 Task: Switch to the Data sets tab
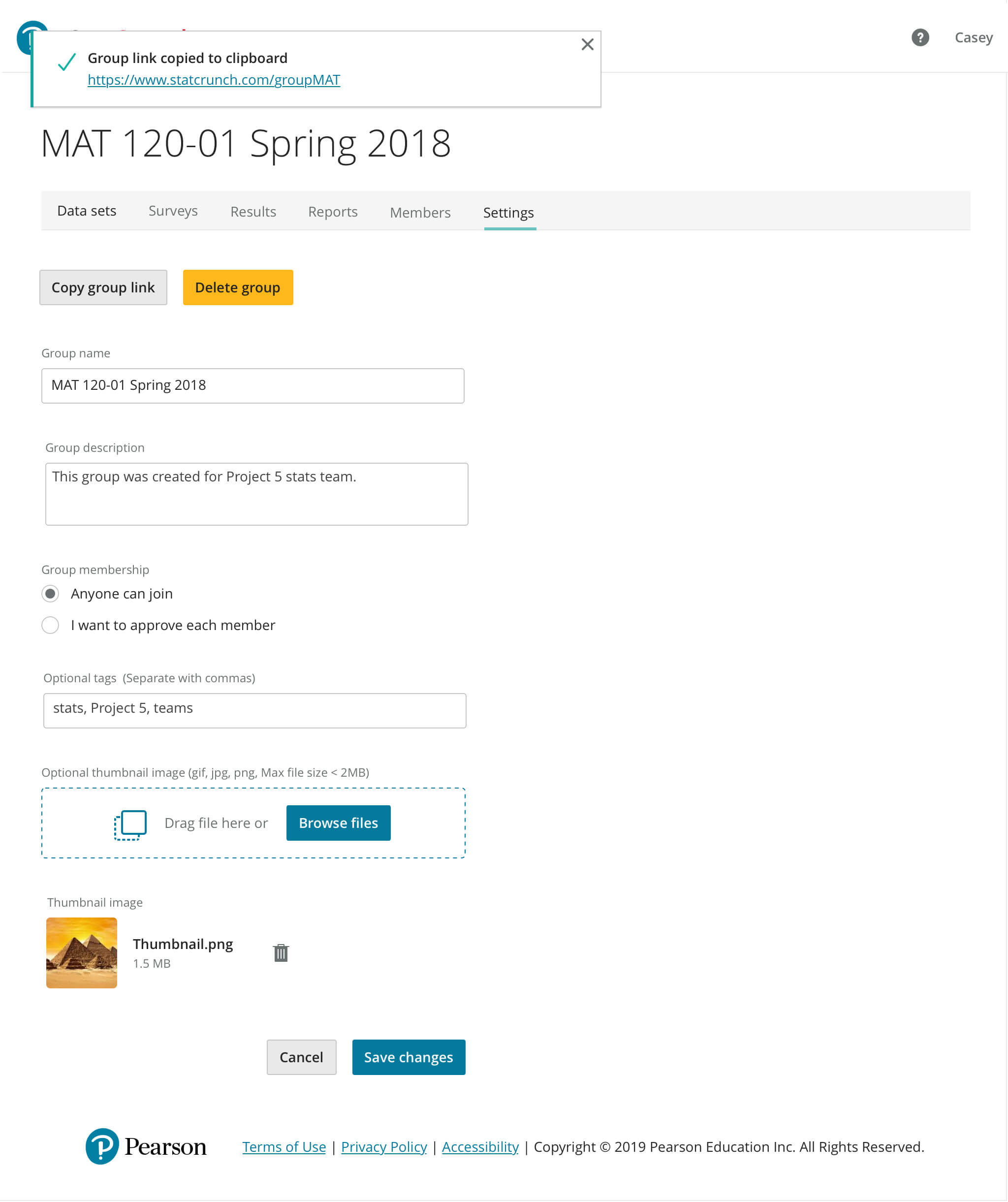pyautogui.click(x=87, y=211)
